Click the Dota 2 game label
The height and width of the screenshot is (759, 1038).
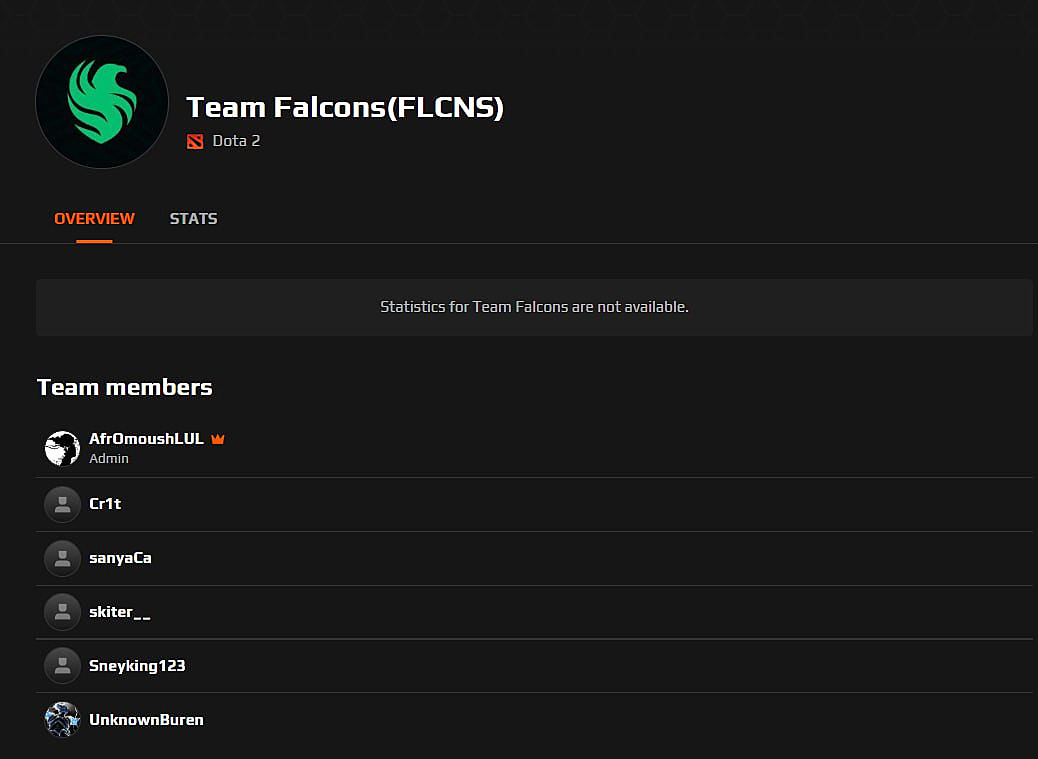pos(236,141)
